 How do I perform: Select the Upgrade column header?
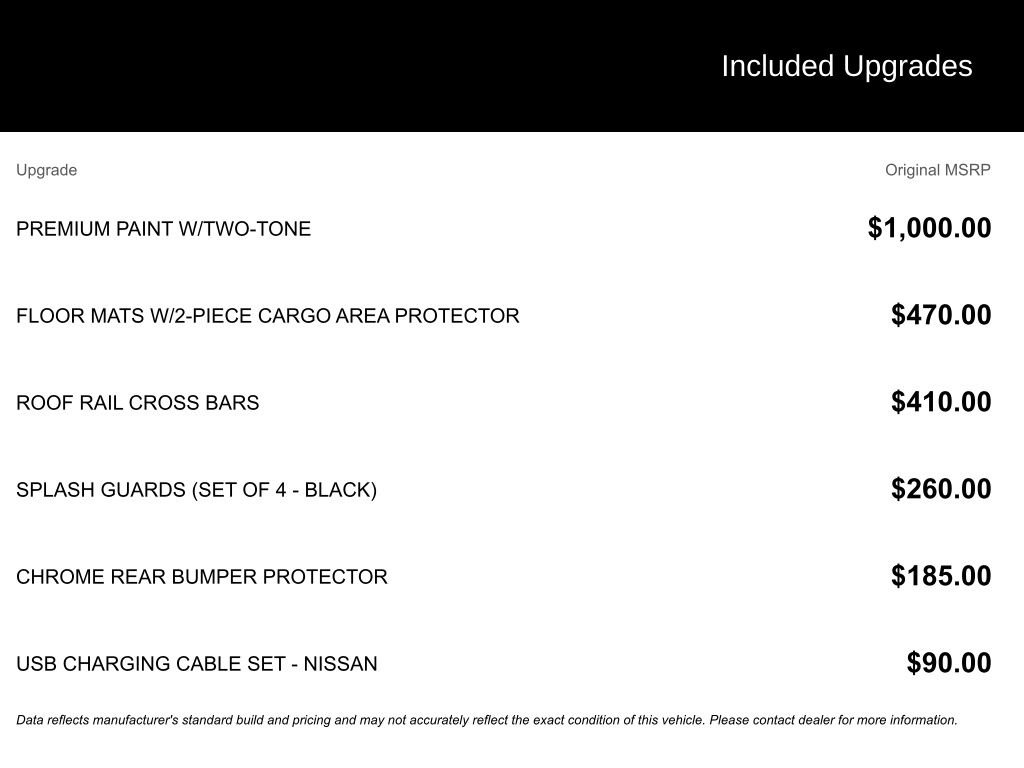46,170
